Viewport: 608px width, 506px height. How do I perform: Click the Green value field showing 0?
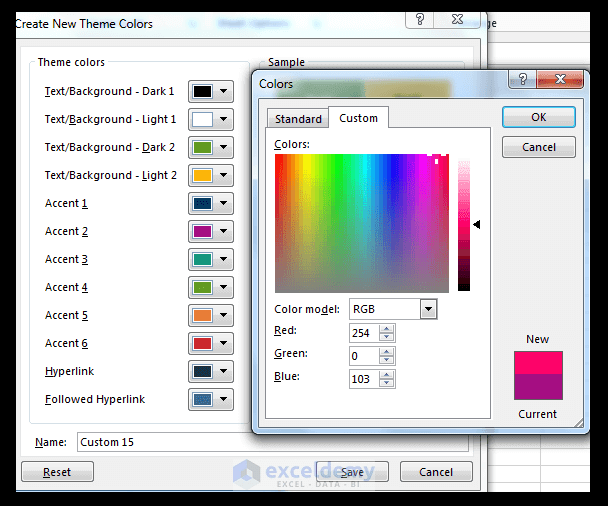364,356
